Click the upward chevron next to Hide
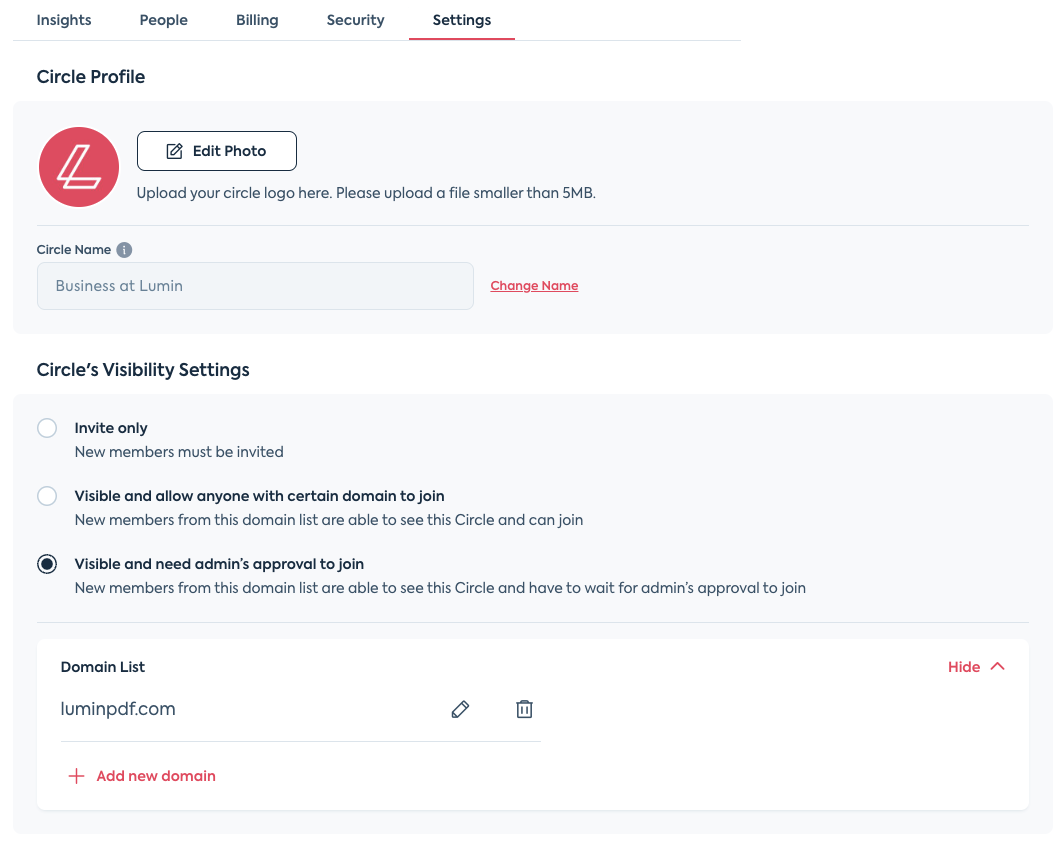The width and height of the screenshot is (1059, 841). pyautogui.click(x=996, y=666)
